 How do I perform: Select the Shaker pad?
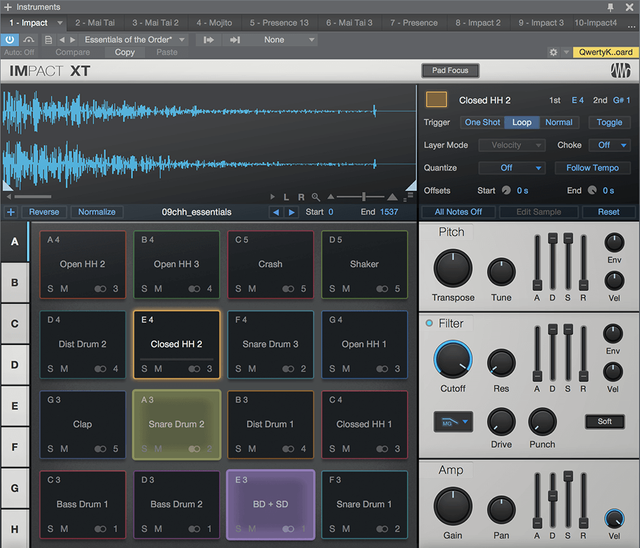coord(364,264)
